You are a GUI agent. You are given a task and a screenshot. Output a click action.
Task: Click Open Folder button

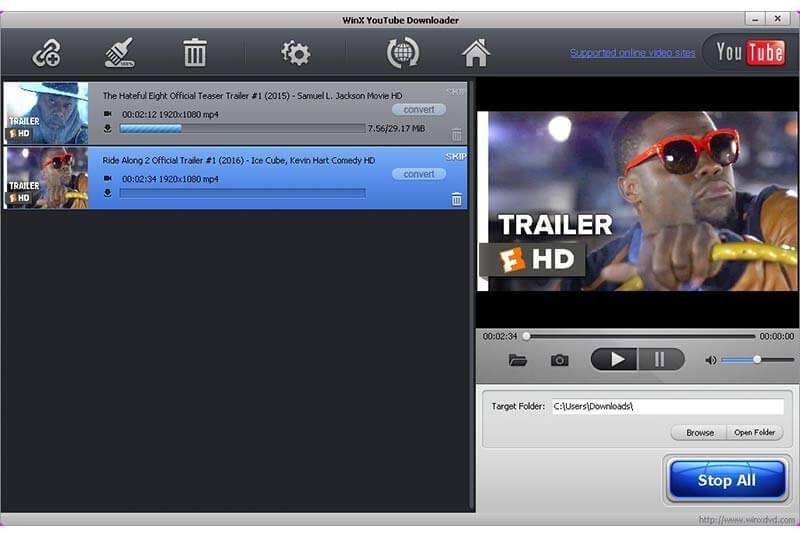755,432
